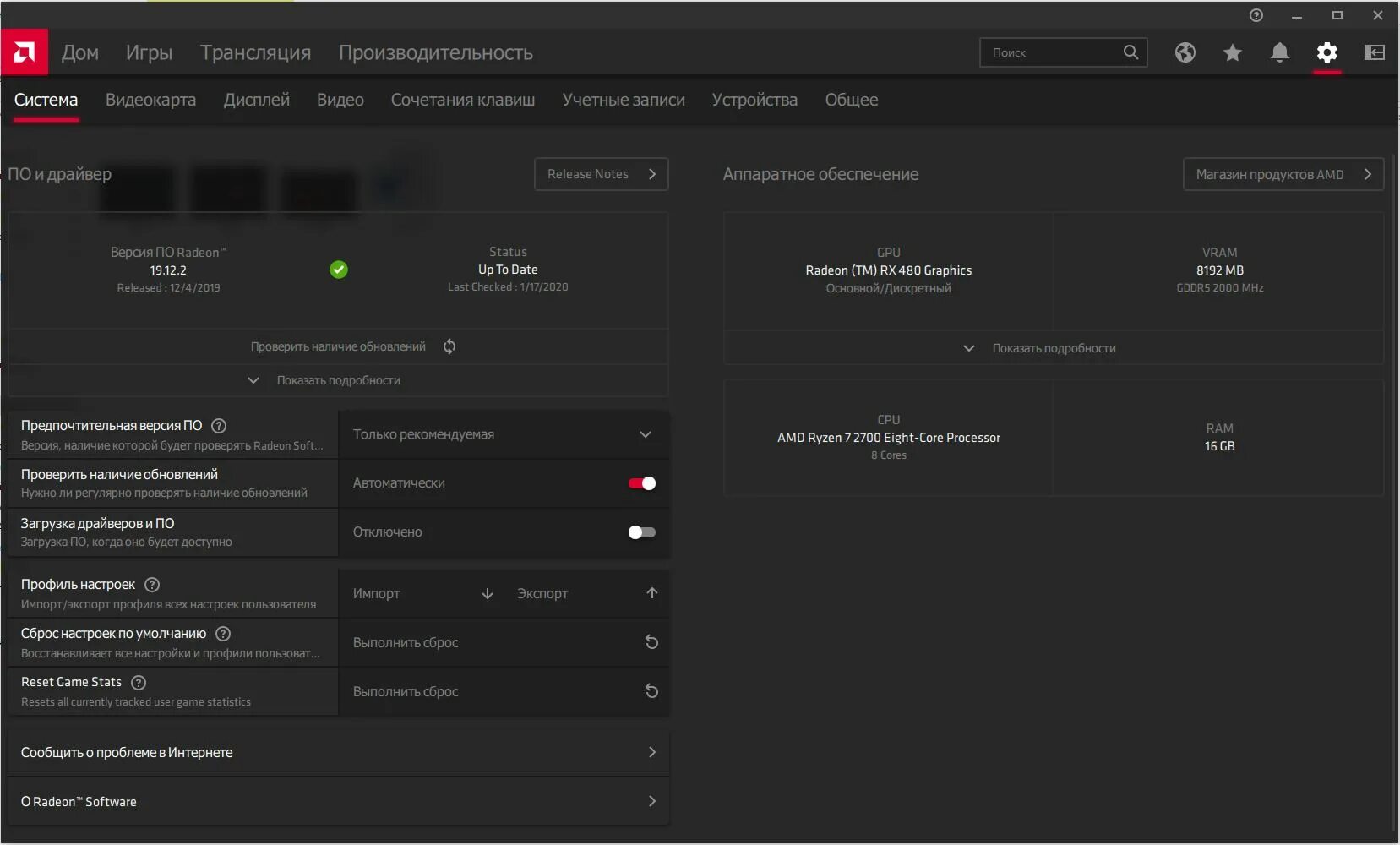Open the web browser globe icon
Image resolution: width=1400 pixels, height=845 pixels.
[x=1185, y=52]
